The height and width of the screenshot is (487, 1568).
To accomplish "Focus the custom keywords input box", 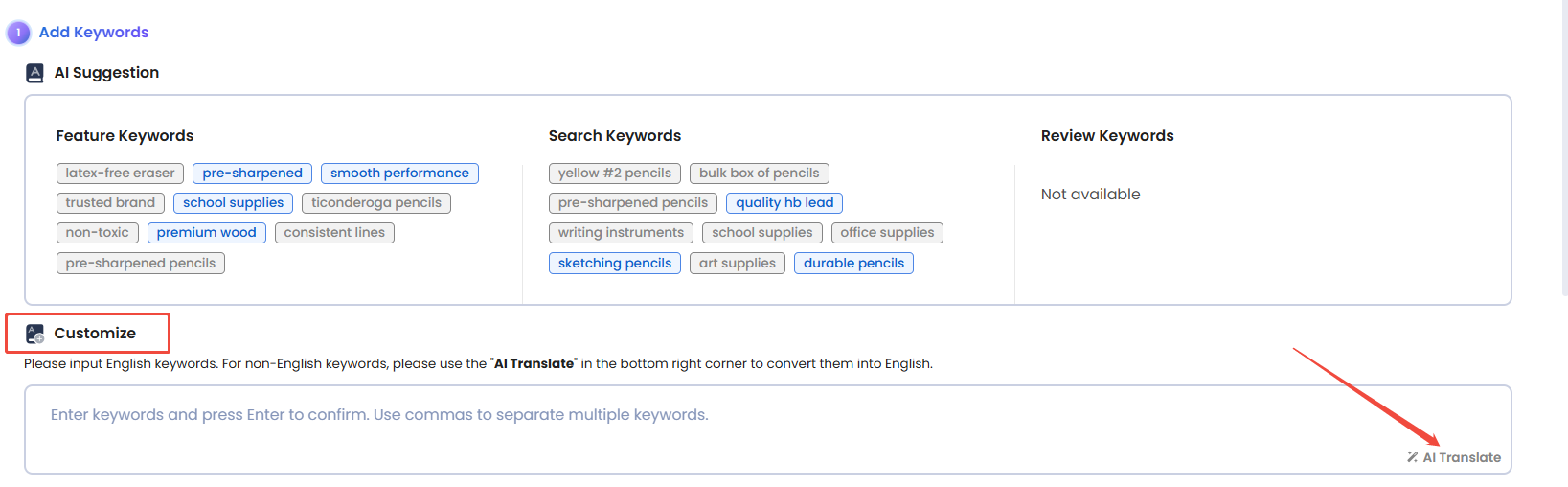I will (x=768, y=429).
